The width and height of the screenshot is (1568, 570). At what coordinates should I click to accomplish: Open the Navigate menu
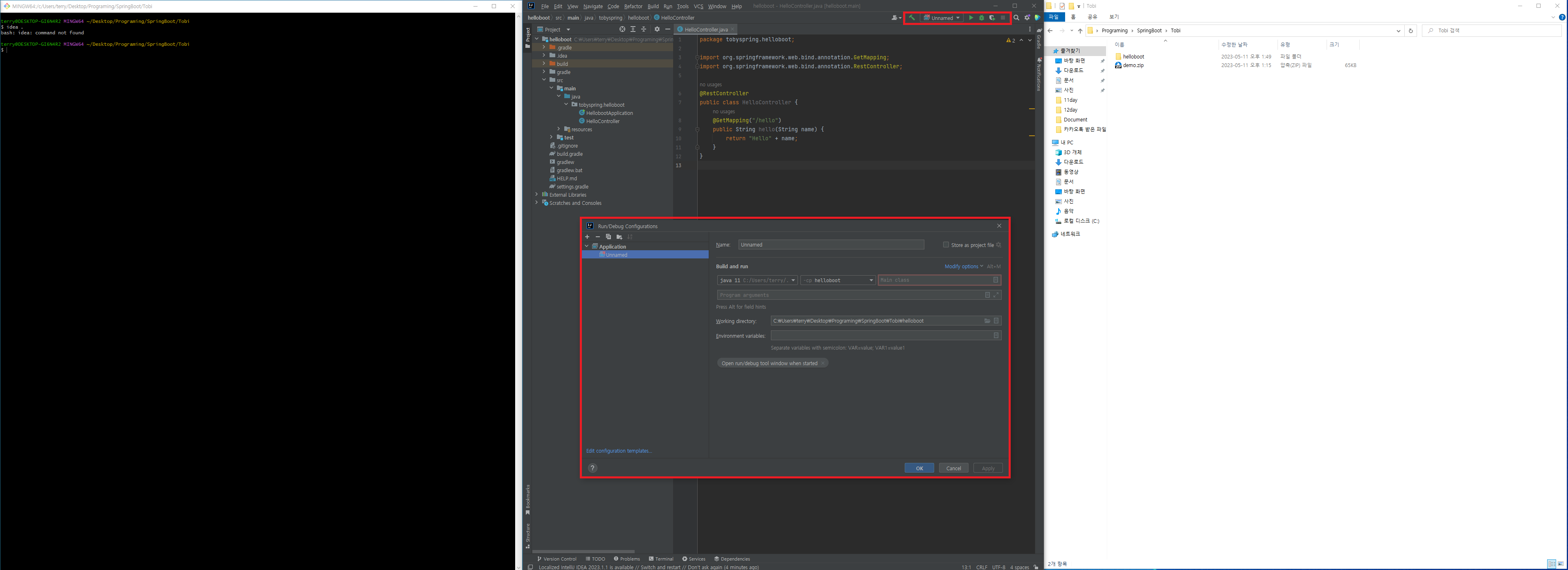point(593,6)
